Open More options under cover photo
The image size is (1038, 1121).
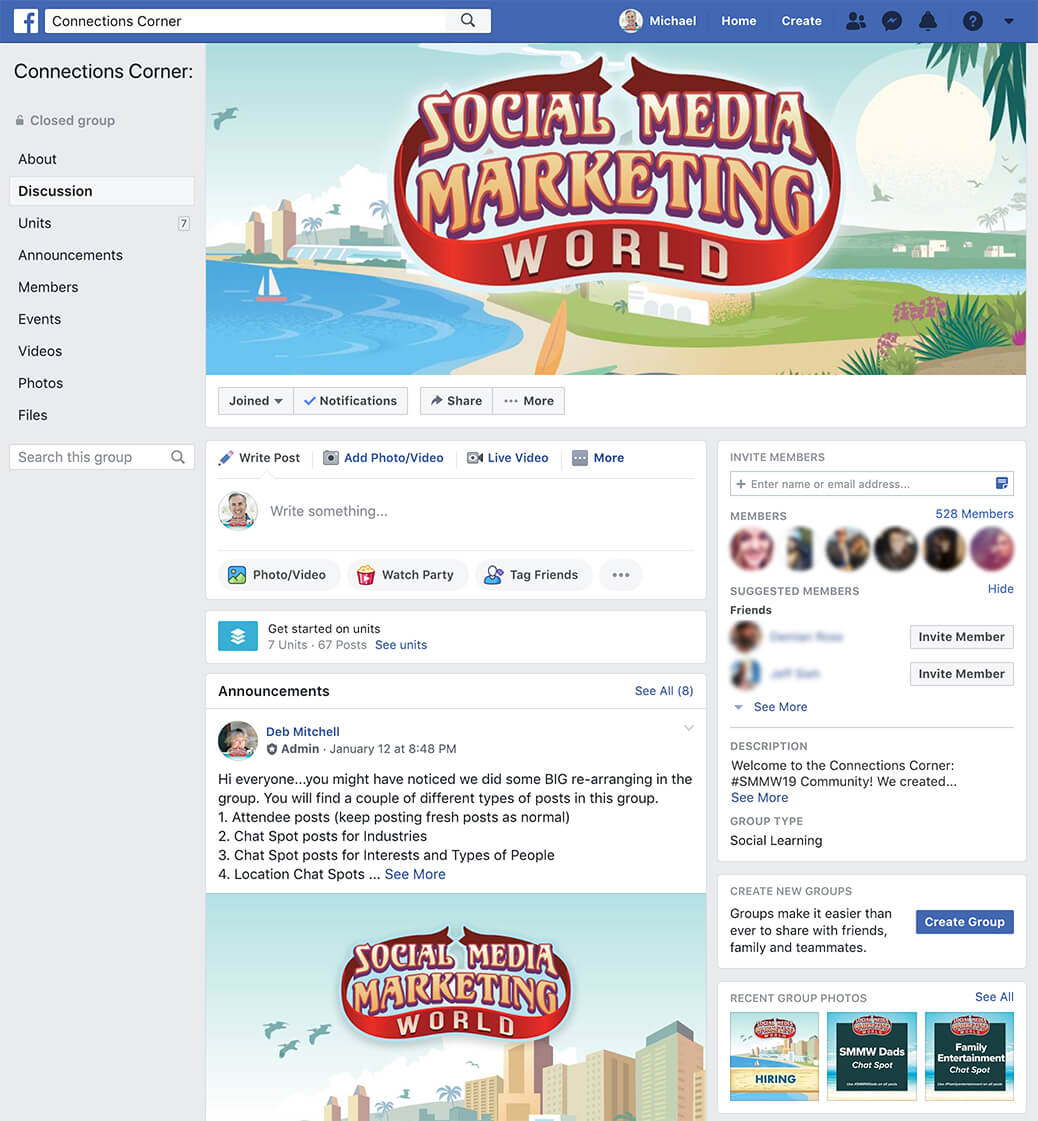[529, 401]
